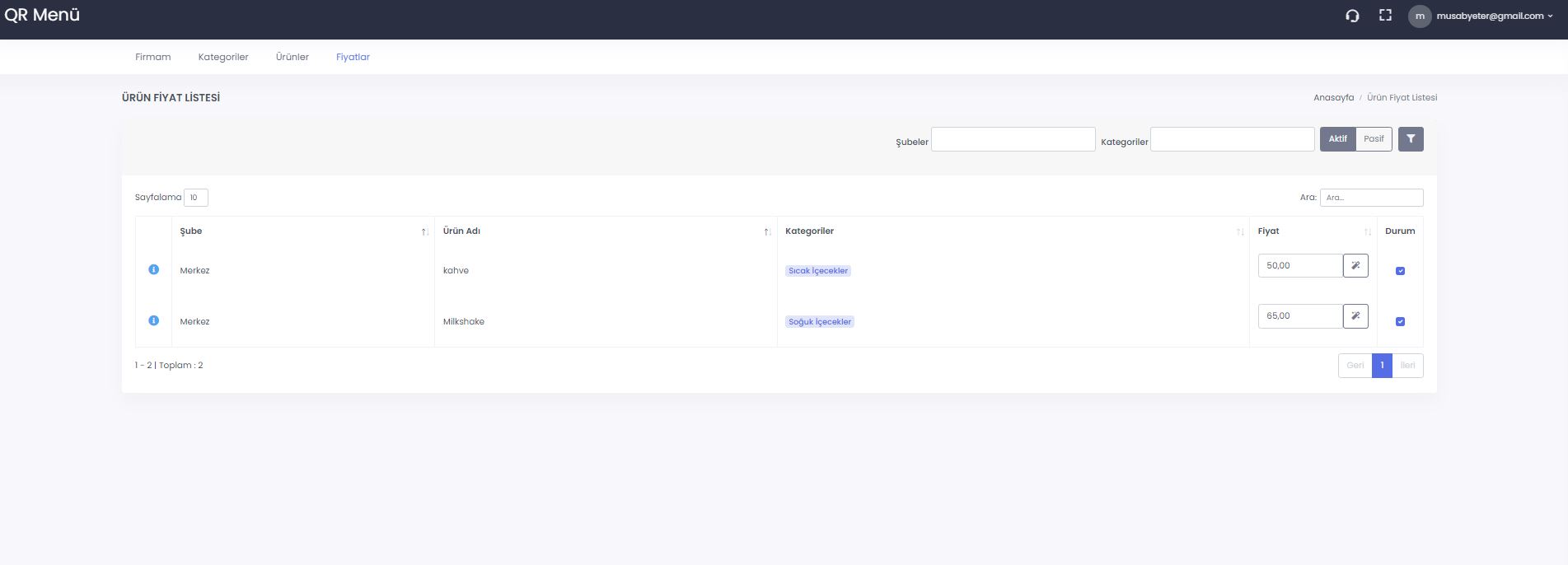The height and width of the screenshot is (565, 1568).
Task: Open info icon for Milkshake row
Action: pyautogui.click(x=153, y=320)
